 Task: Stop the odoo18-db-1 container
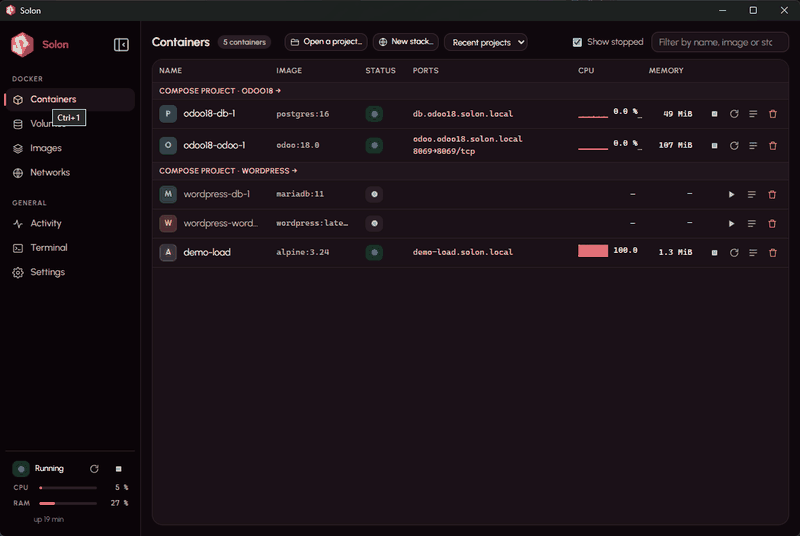pos(714,114)
